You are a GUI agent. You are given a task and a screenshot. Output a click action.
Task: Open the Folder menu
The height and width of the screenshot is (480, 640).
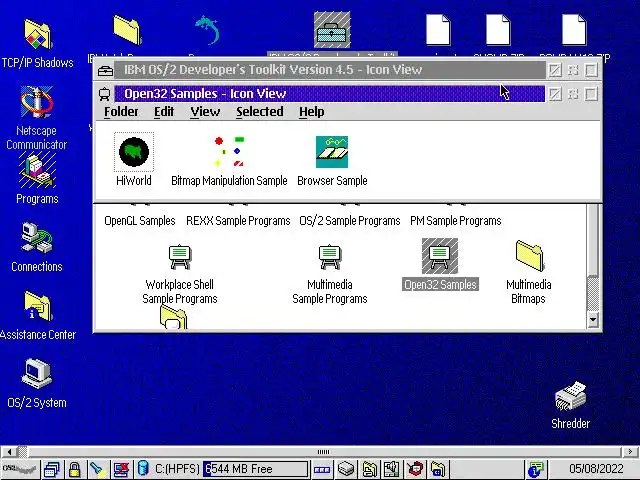[121, 112]
